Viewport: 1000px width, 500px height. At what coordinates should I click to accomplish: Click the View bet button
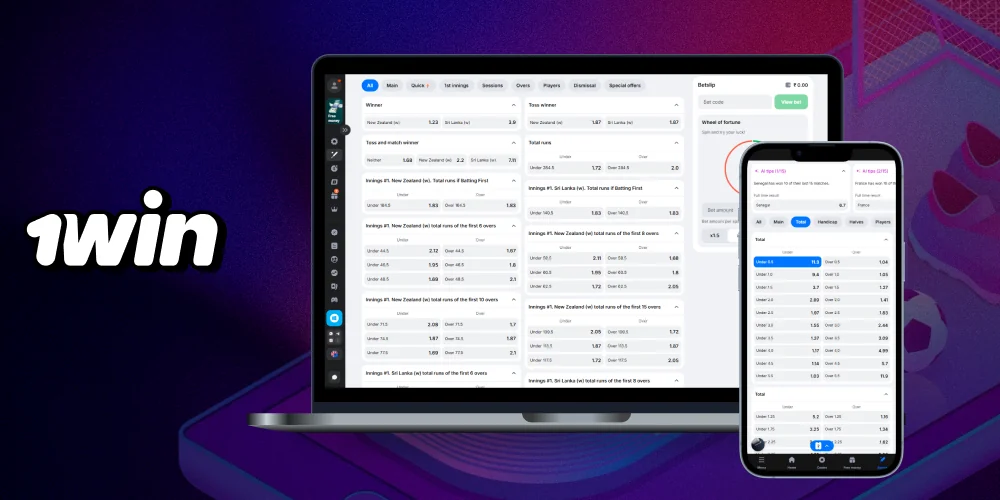[x=791, y=102]
